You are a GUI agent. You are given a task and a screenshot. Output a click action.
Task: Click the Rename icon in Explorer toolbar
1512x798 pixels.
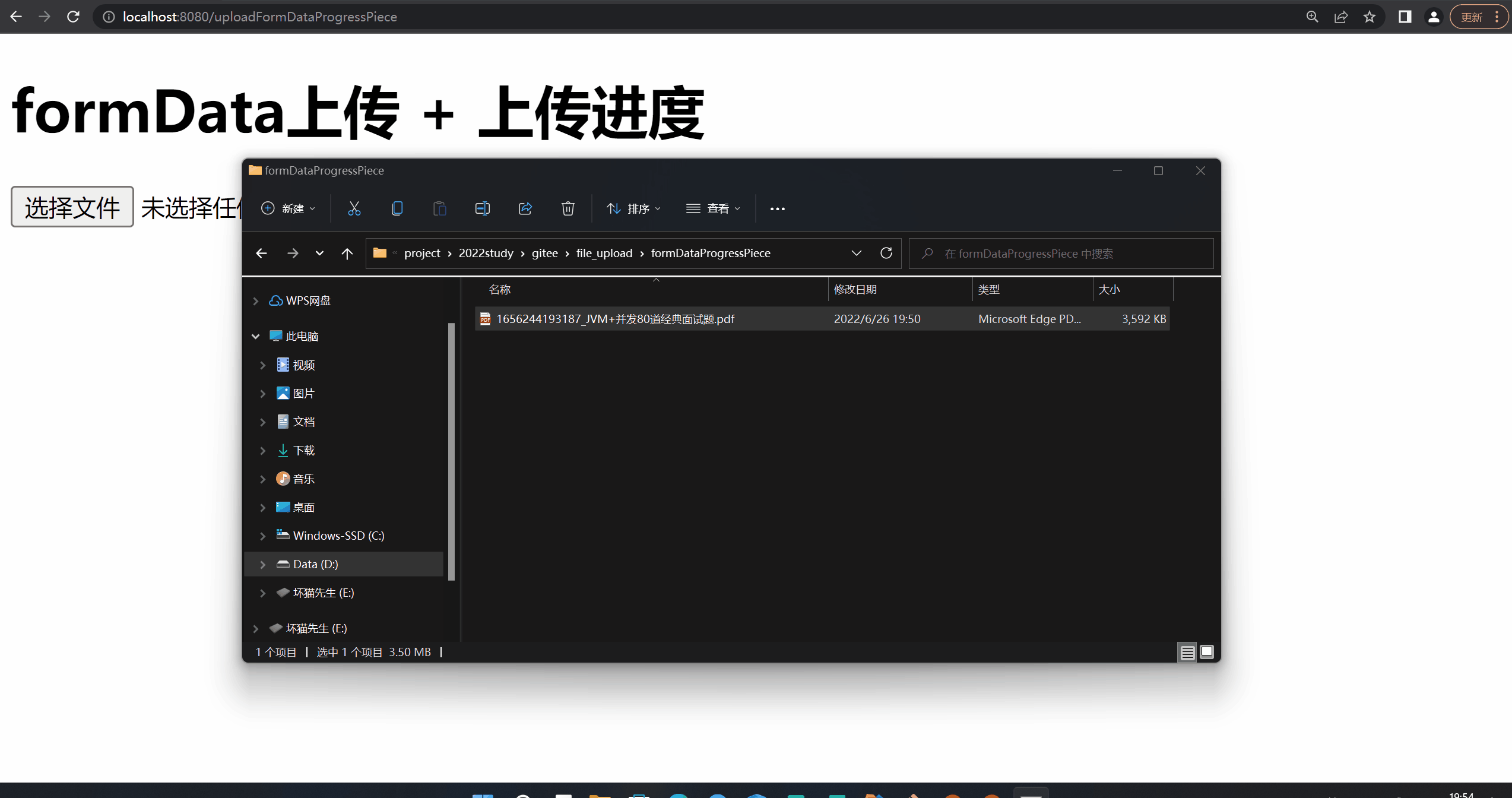(x=482, y=208)
